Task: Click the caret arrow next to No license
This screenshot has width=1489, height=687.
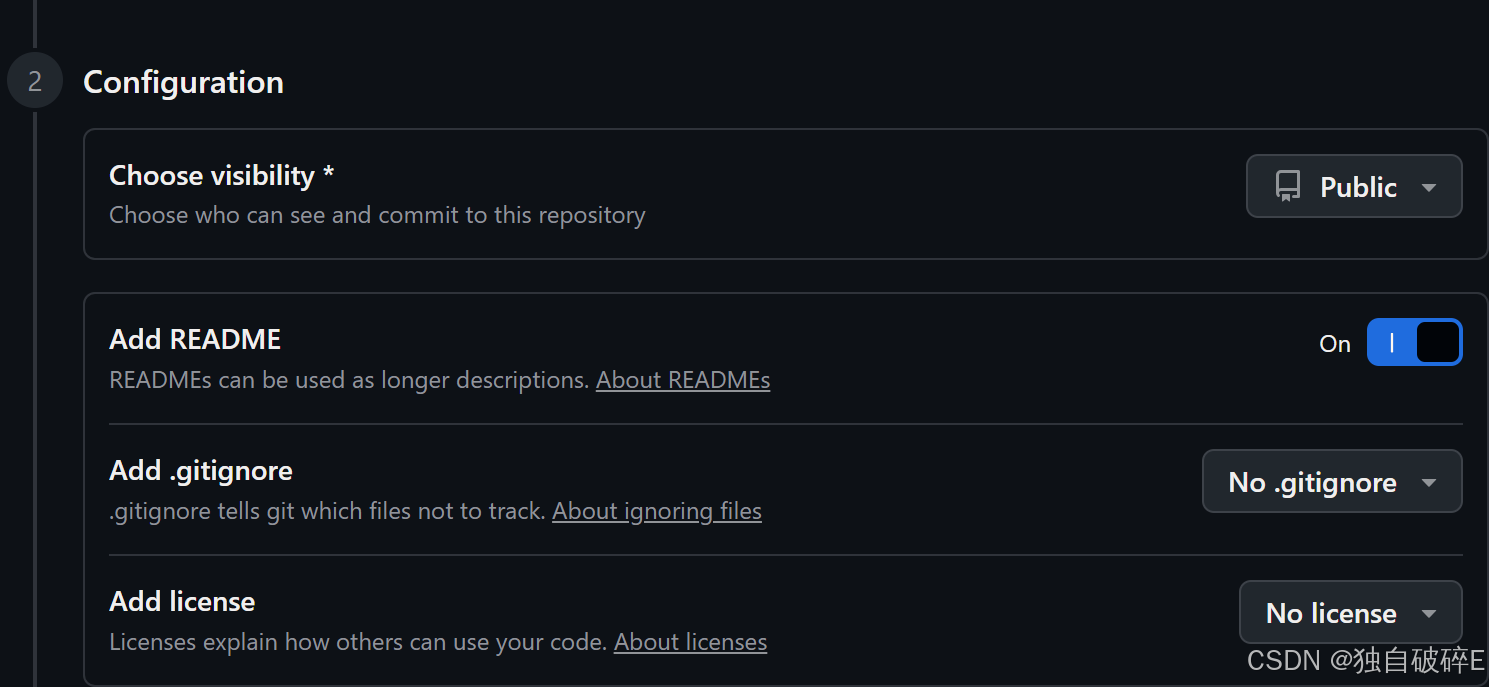Action: coord(1429,614)
